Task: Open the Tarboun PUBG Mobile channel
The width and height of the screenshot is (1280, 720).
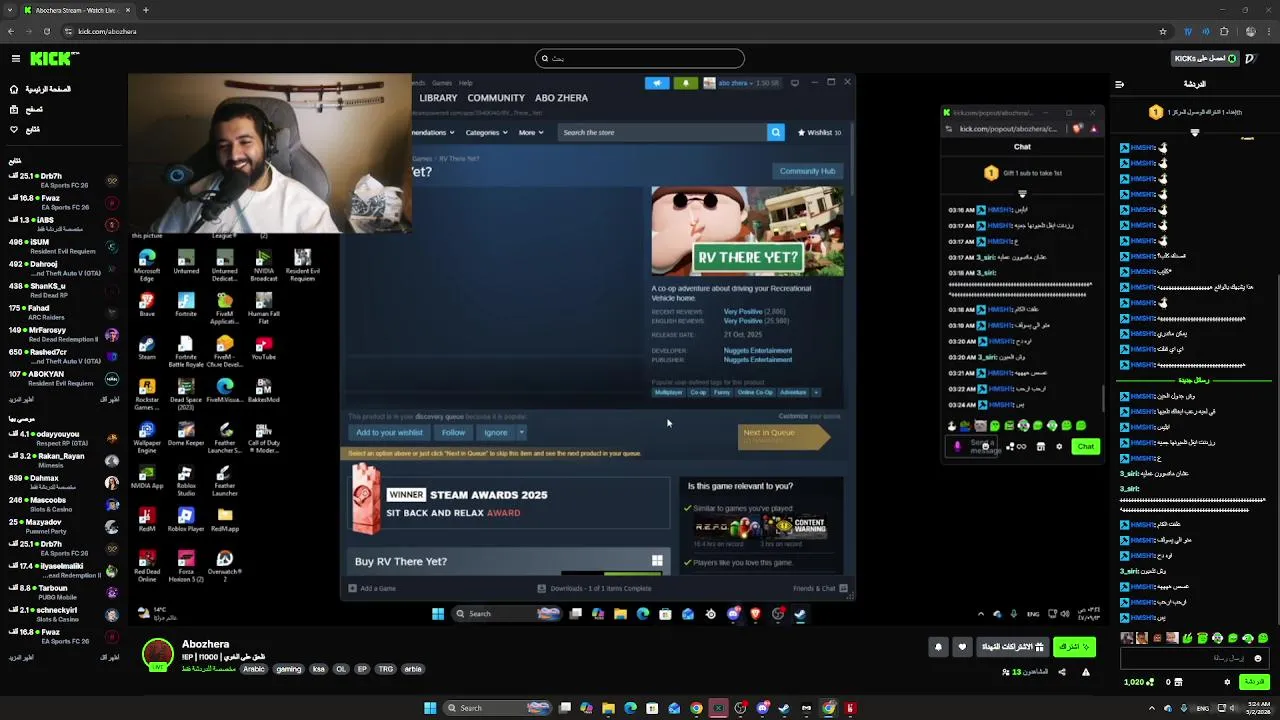Action: click(64, 592)
